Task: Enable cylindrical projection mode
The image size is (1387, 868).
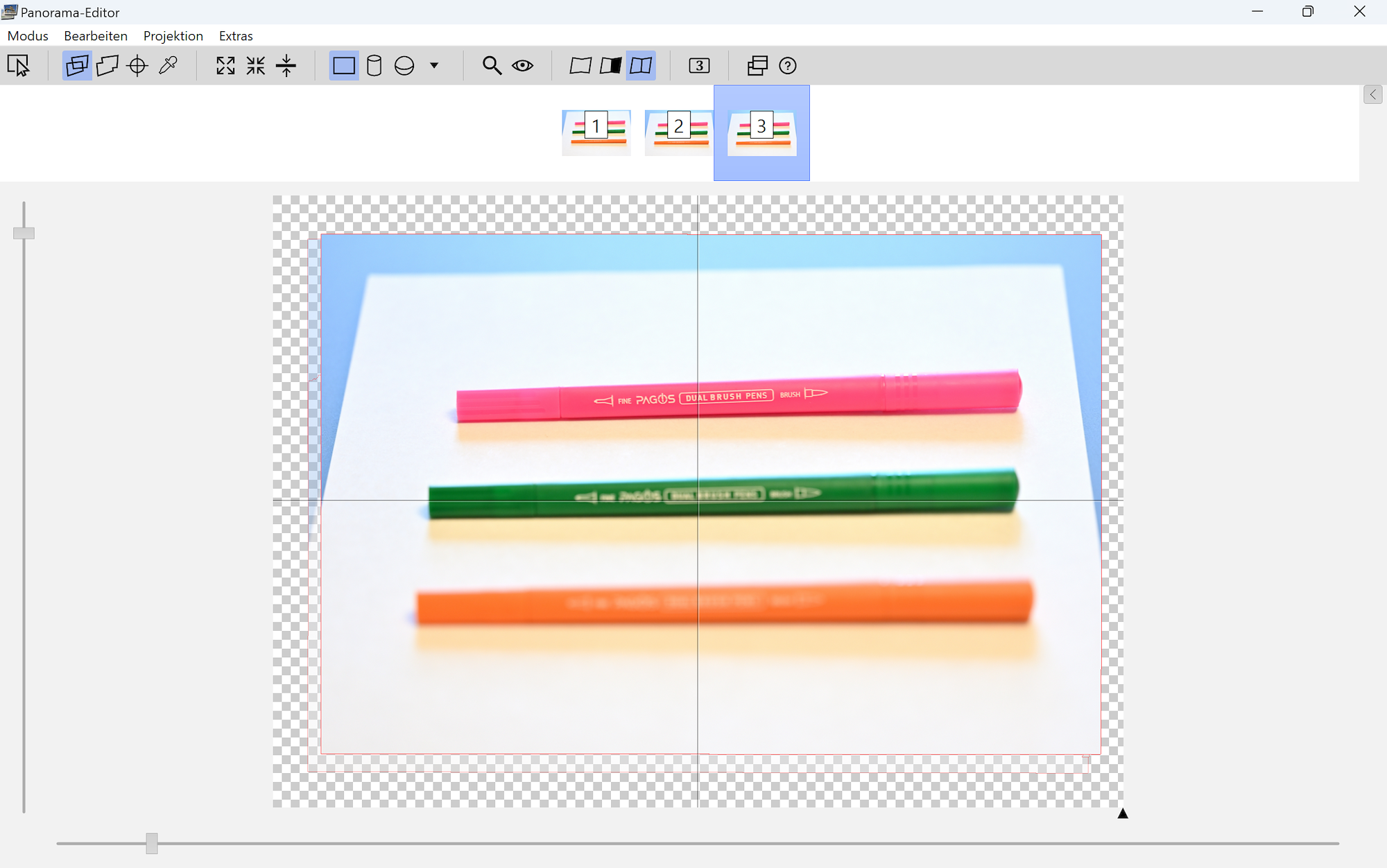Action: (x=374, y=66)
